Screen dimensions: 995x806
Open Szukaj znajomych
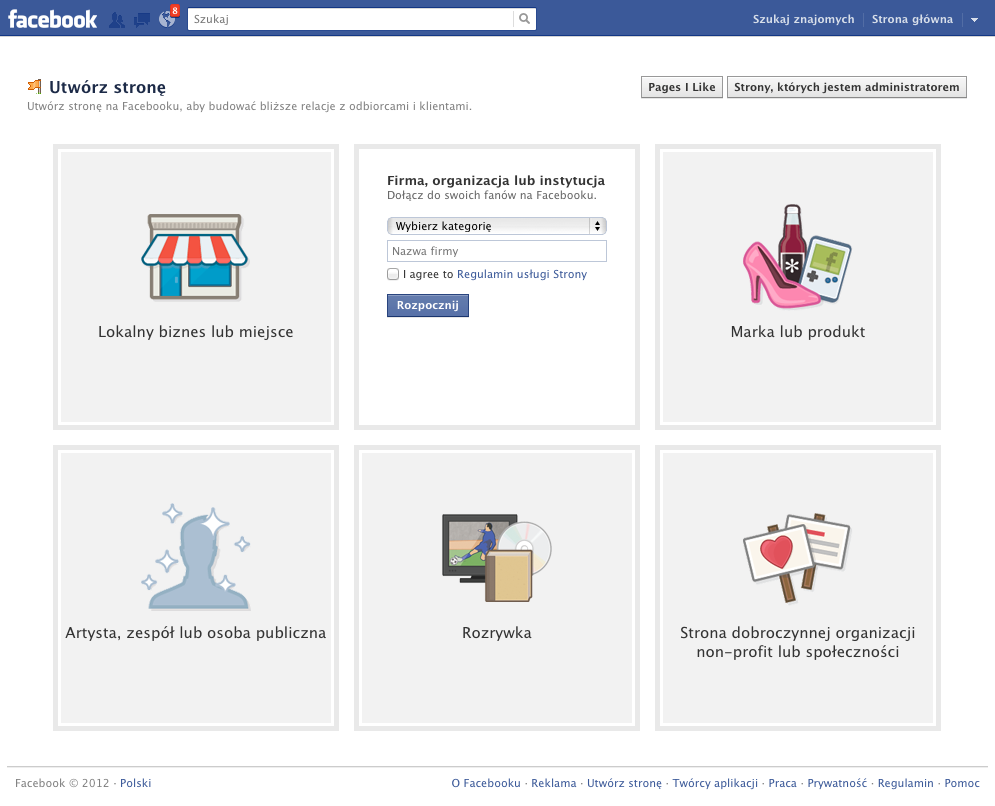[x=803, y=19]
